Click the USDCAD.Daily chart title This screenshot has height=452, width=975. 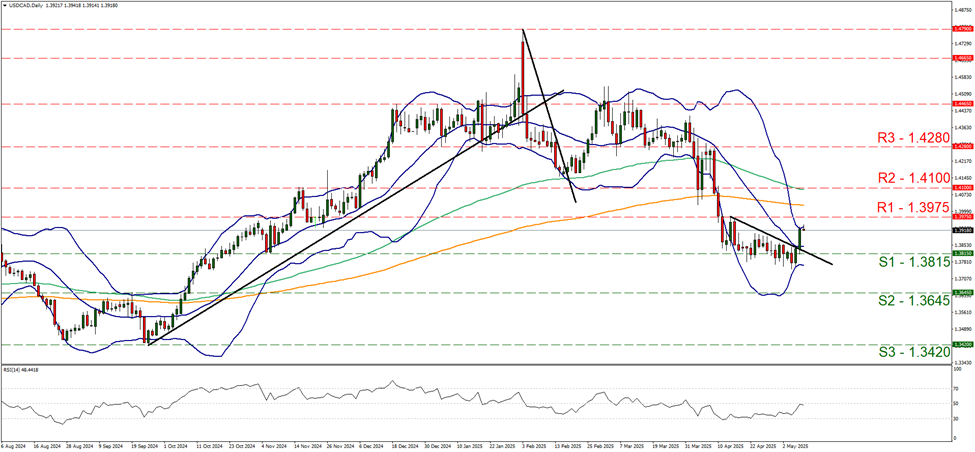point(27,5)
